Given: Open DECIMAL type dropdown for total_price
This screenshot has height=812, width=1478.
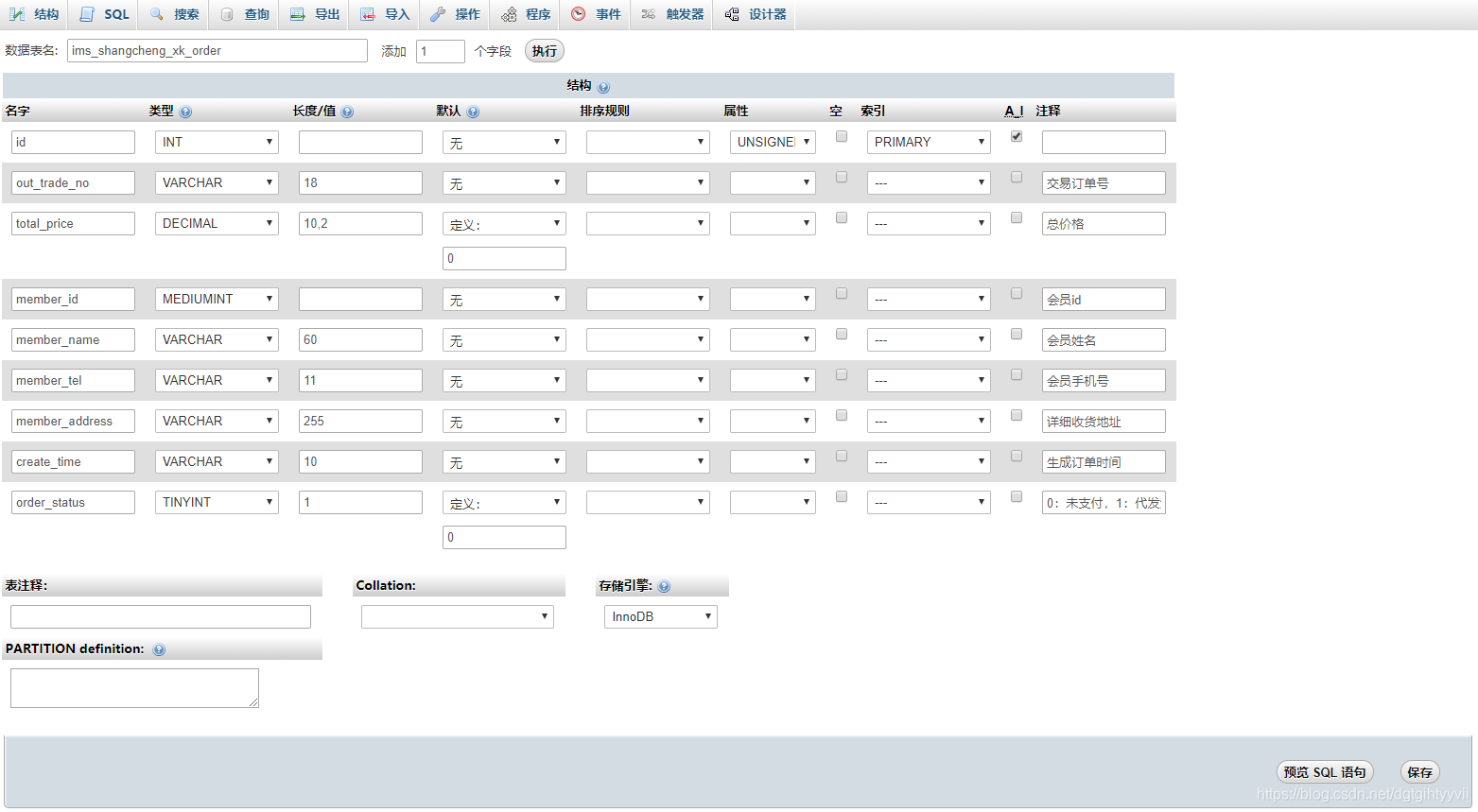Looking at the screenshot, I should click(x=217, y=223).
